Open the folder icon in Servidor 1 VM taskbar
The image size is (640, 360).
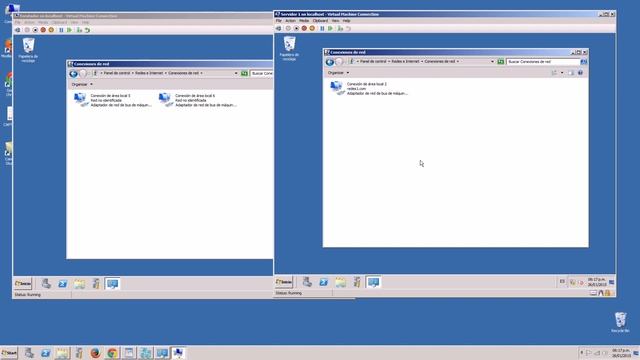coord(340,282)
